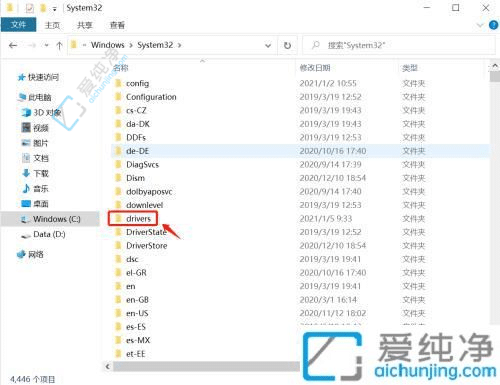Go up one folder level arrow
Image resolution: width=500 pixels, height=385 pixels.
click(x=59, y=45)
